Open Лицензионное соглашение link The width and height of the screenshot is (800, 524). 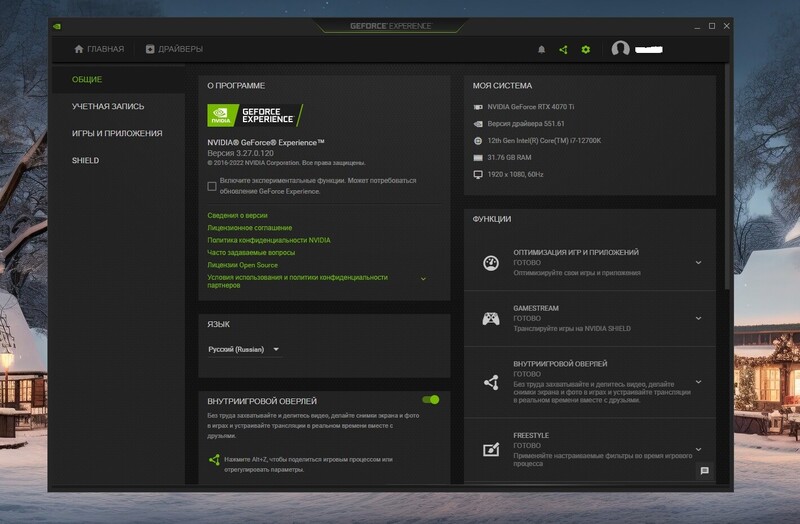pos(249,228)
